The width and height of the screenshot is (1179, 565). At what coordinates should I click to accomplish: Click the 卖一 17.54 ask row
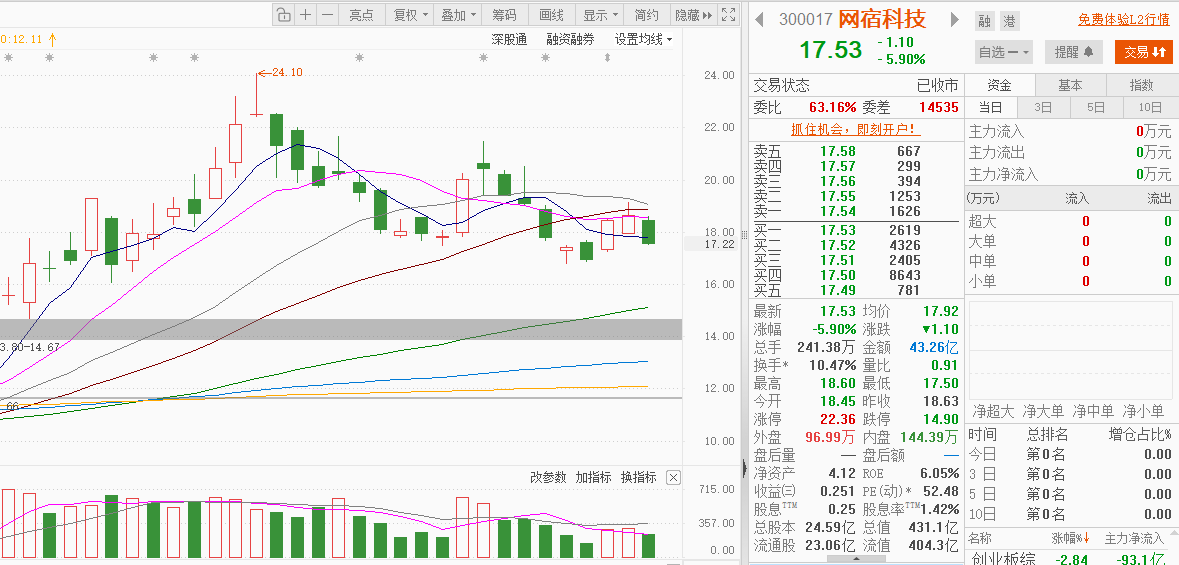[x=856, y=211]
